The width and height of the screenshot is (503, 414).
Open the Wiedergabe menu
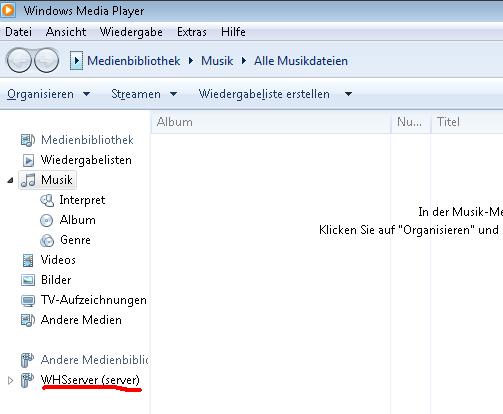(131, 32)
